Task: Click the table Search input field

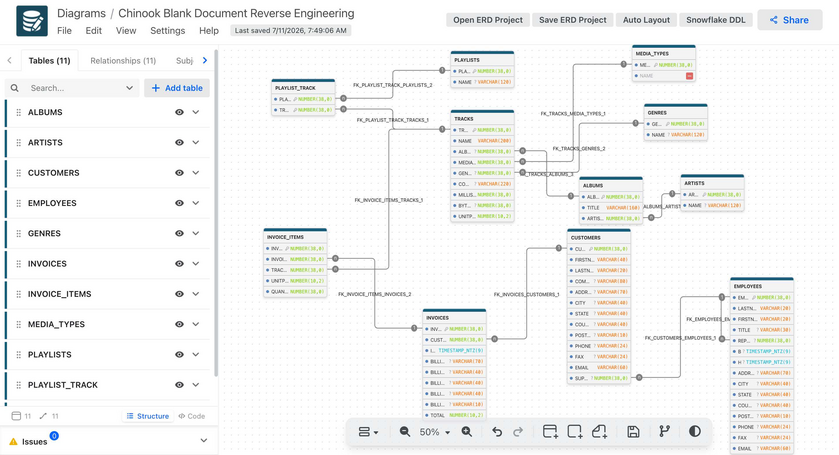Action: point(72,88)
